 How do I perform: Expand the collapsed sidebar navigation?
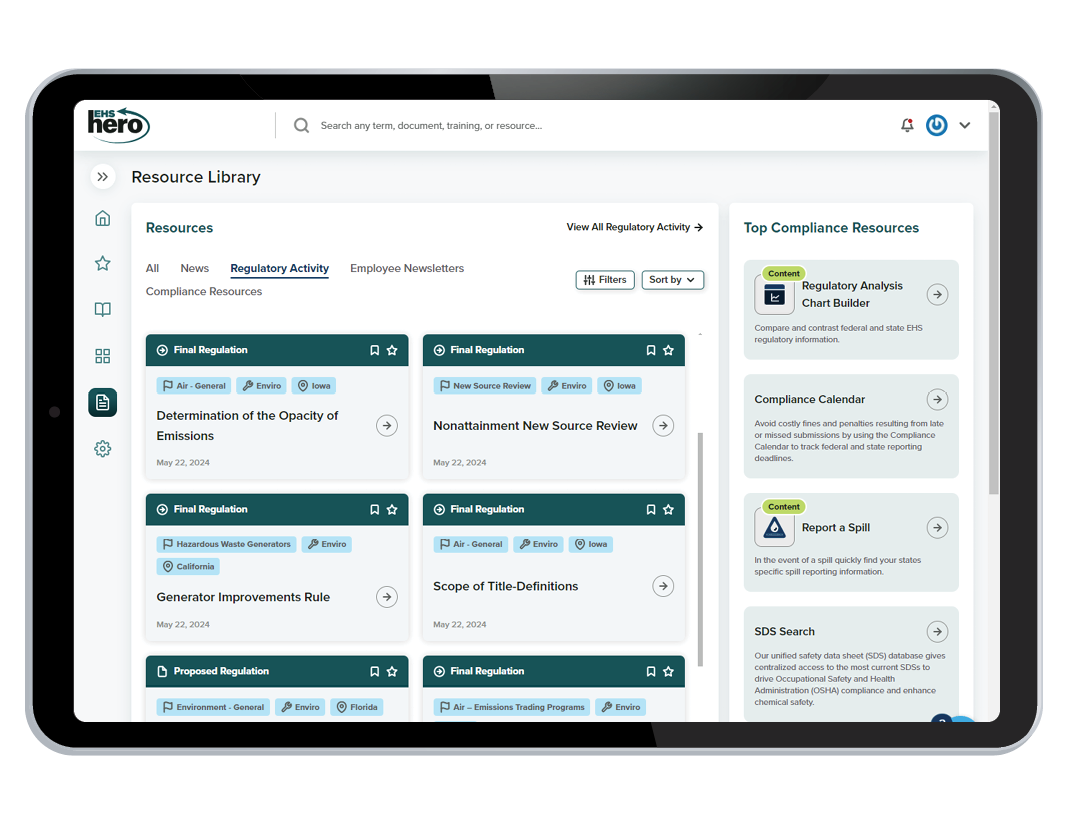coord(102,177)
